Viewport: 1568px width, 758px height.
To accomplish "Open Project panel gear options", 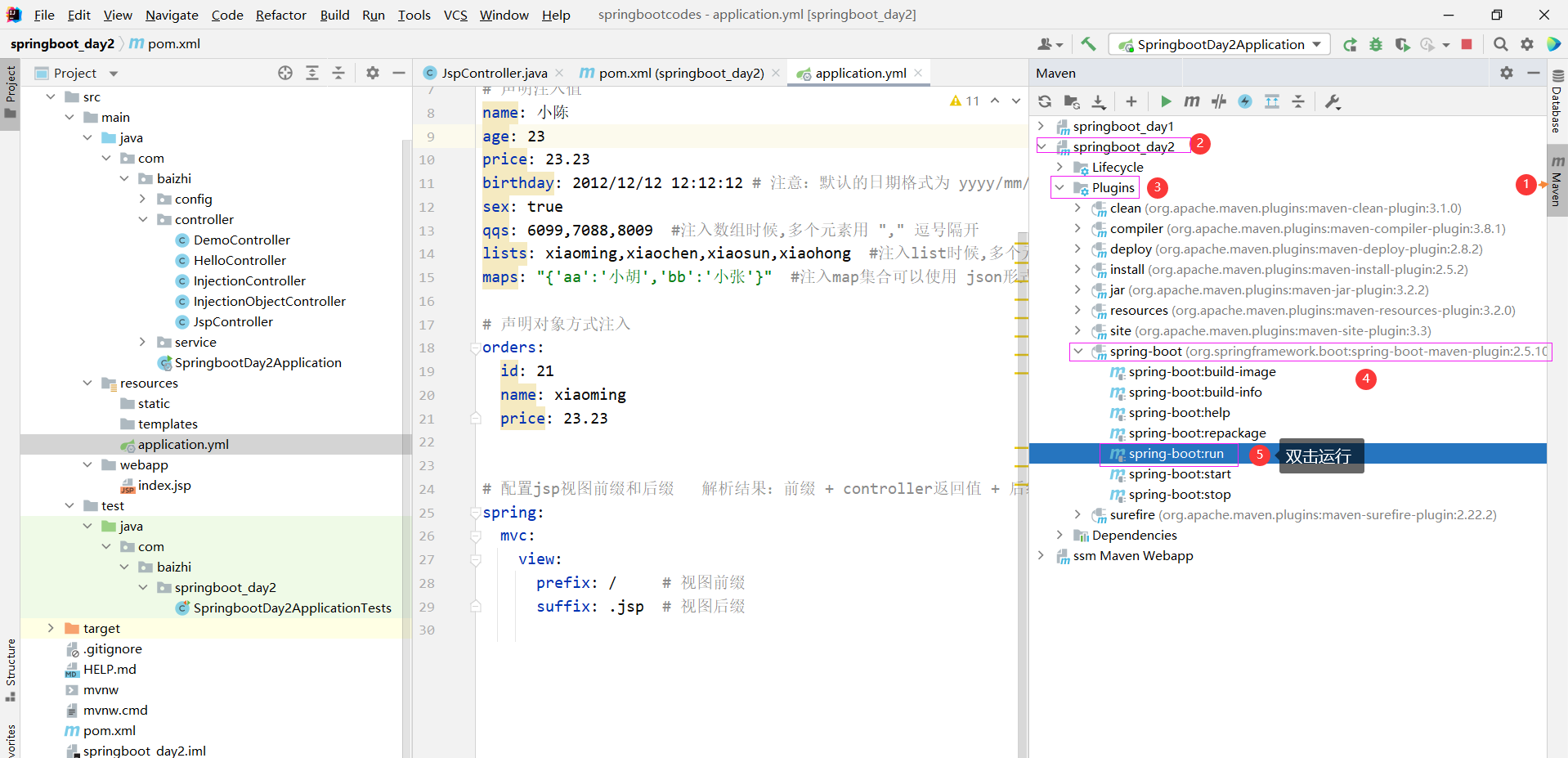I will click(x=373, y=73).
